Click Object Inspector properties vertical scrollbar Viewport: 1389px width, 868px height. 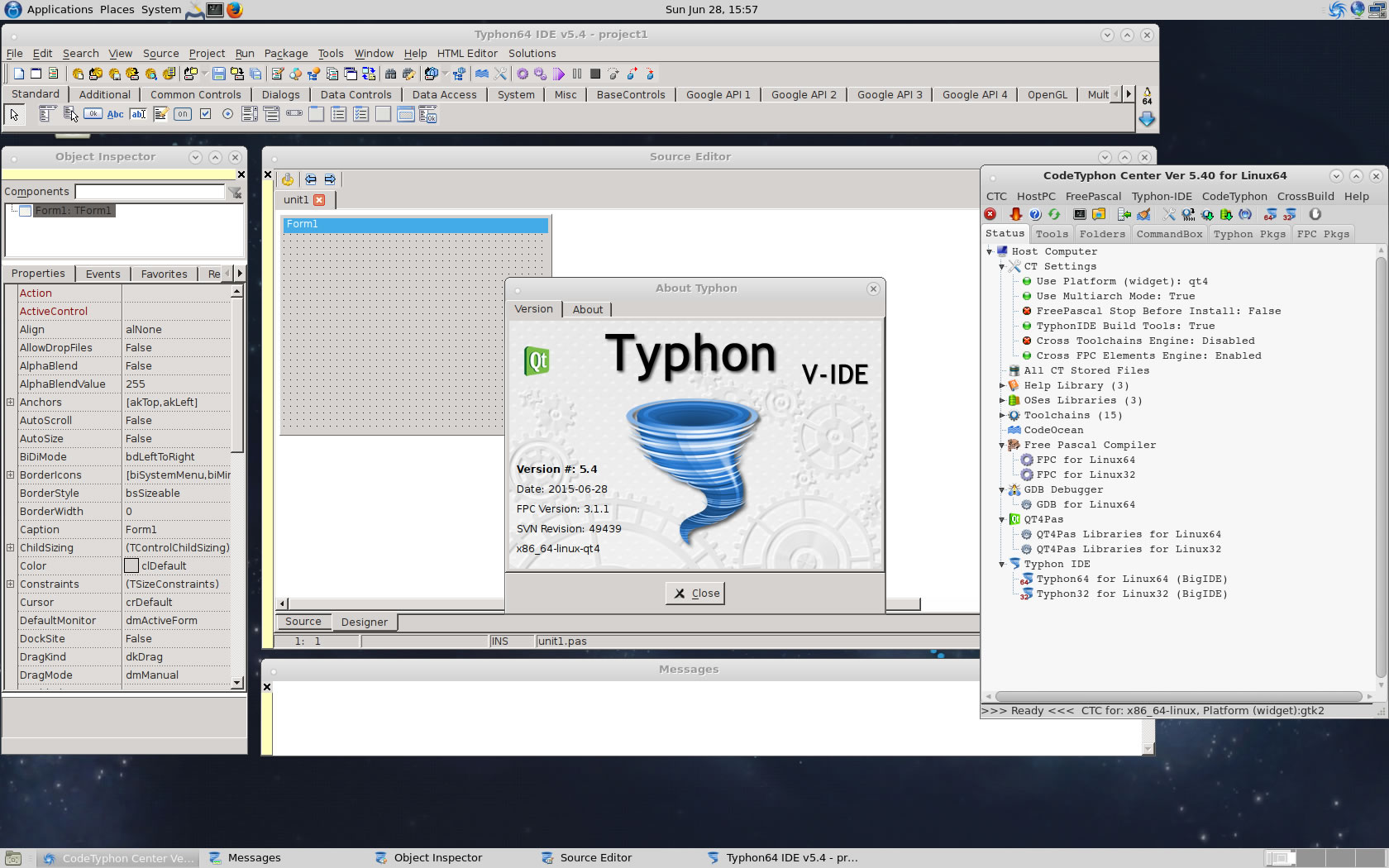click(x=237, y=487)
